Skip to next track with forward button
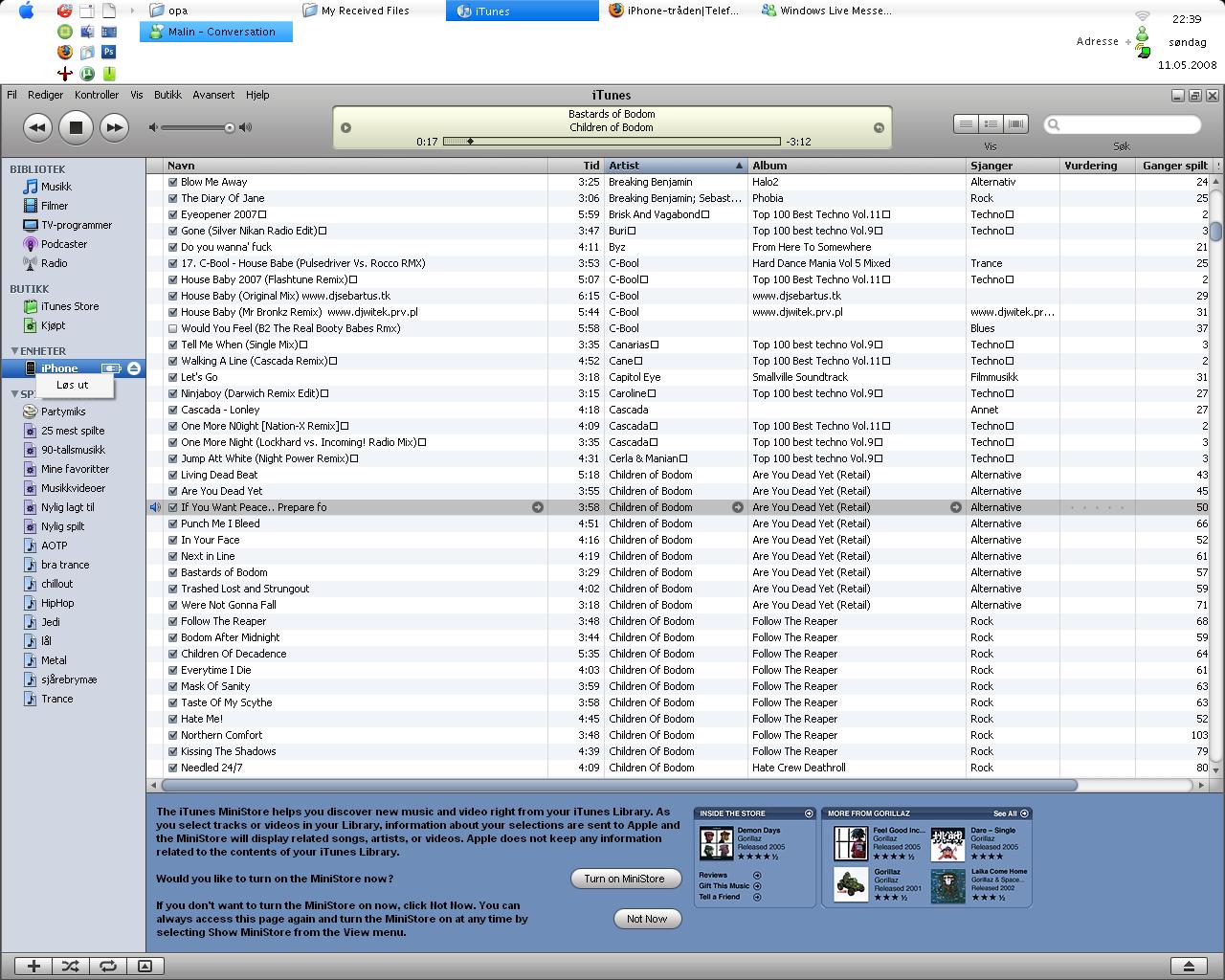Viewport: 1225px width, 980px height. pyautogui.click(x=114, y=127)
